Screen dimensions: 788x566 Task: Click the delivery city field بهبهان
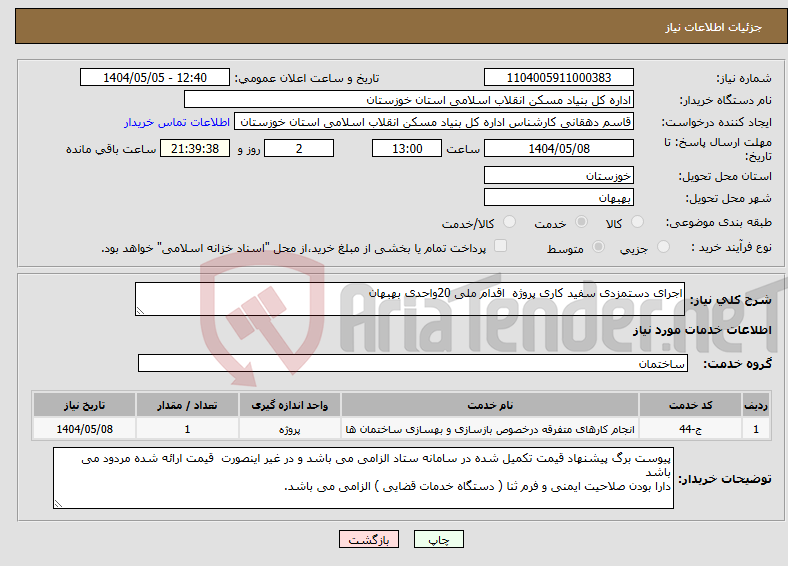(x=559, y=197)
